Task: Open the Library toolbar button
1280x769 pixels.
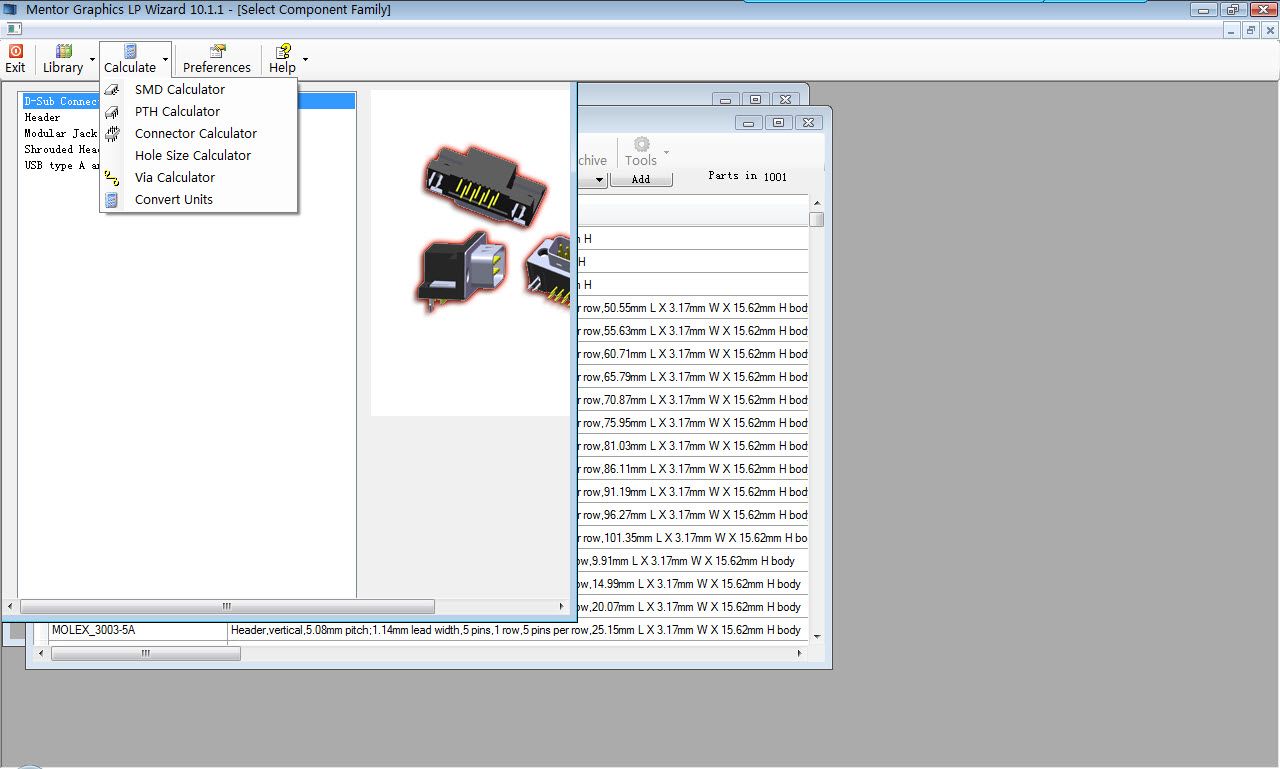Action: 63,59
